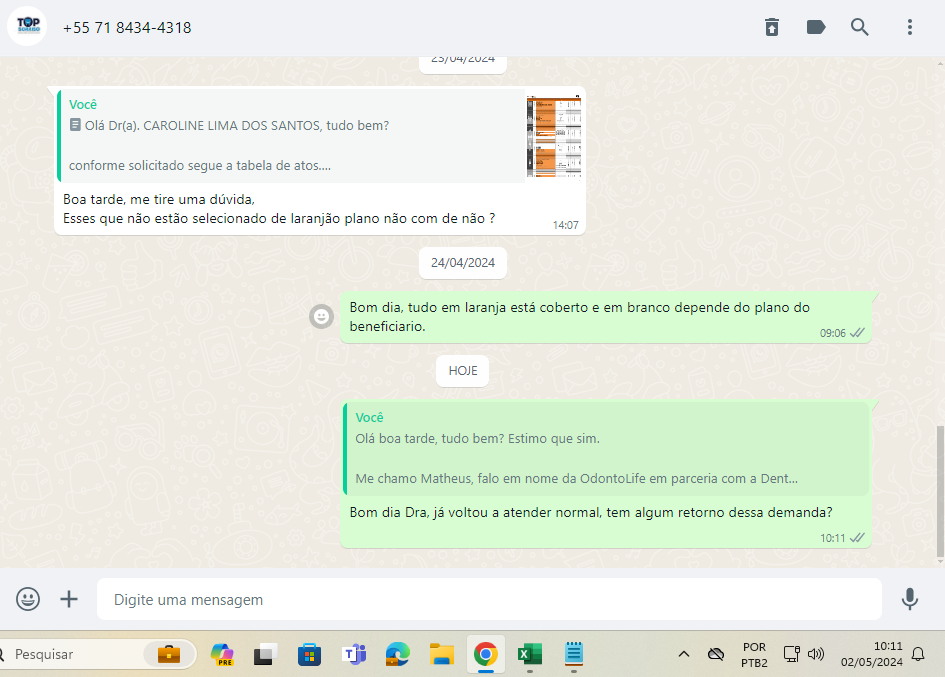Open the Notepad app in the taskbar

(574, 654)
